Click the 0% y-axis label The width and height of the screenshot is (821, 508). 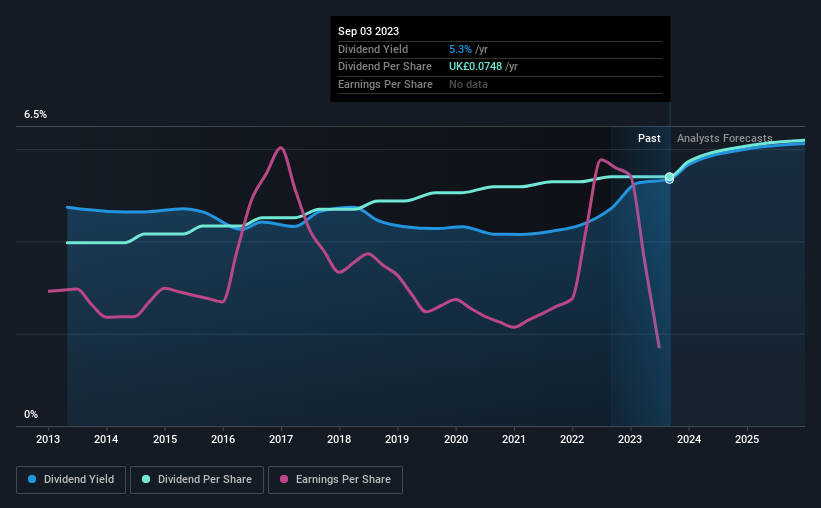[x=31, y=414]
